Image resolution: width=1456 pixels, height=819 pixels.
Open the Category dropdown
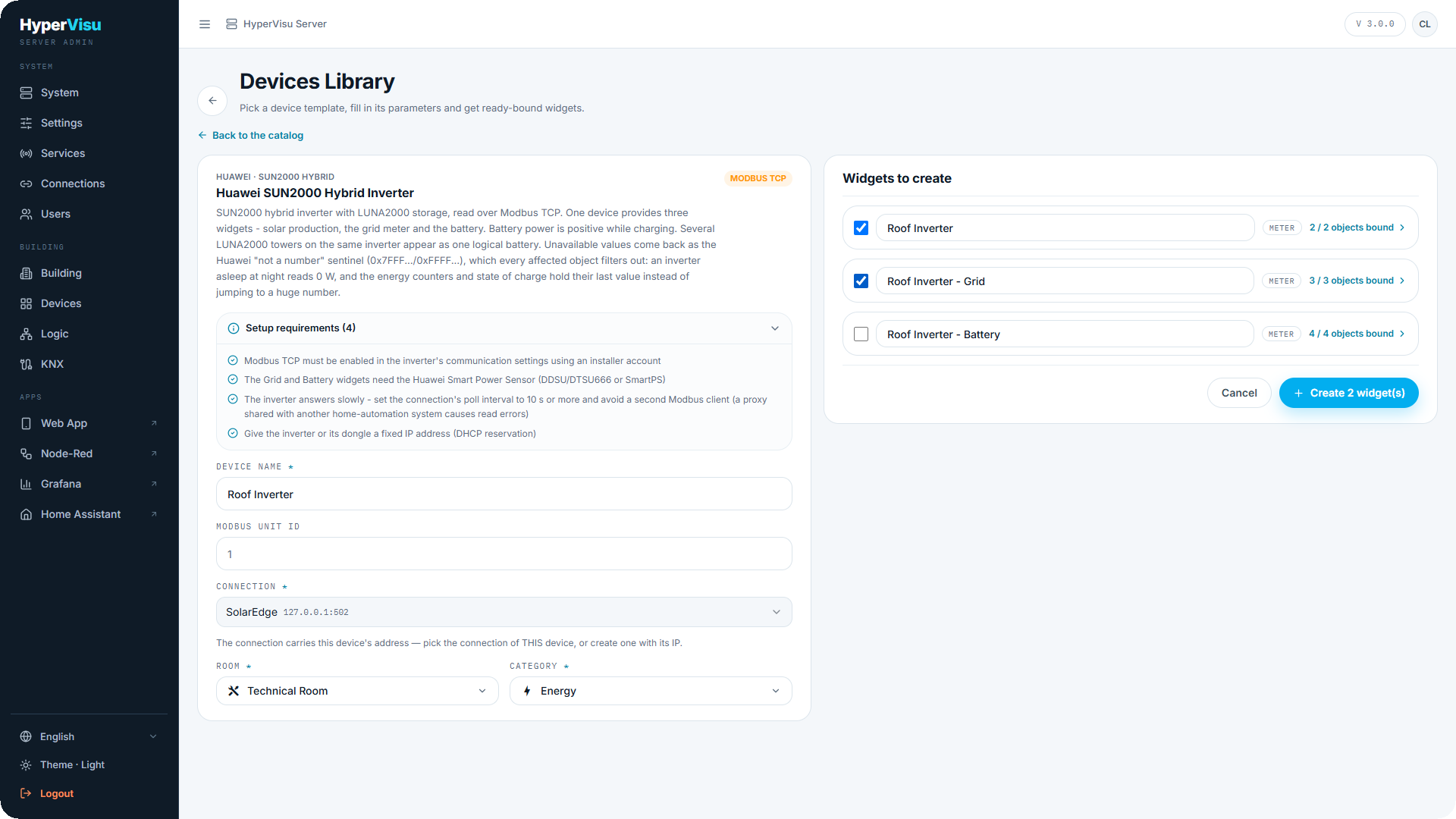pyautogui.click(x=651, y=691)
